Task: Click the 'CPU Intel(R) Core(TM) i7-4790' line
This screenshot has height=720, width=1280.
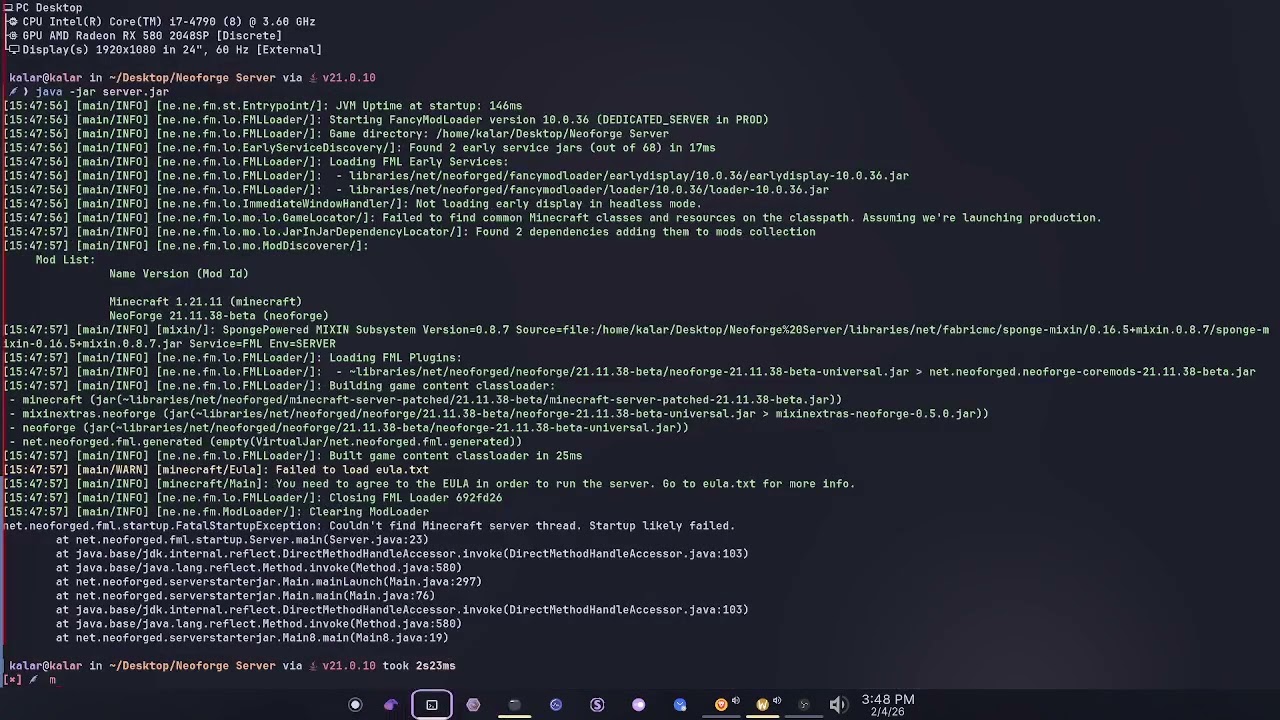Action: (162, 21)
